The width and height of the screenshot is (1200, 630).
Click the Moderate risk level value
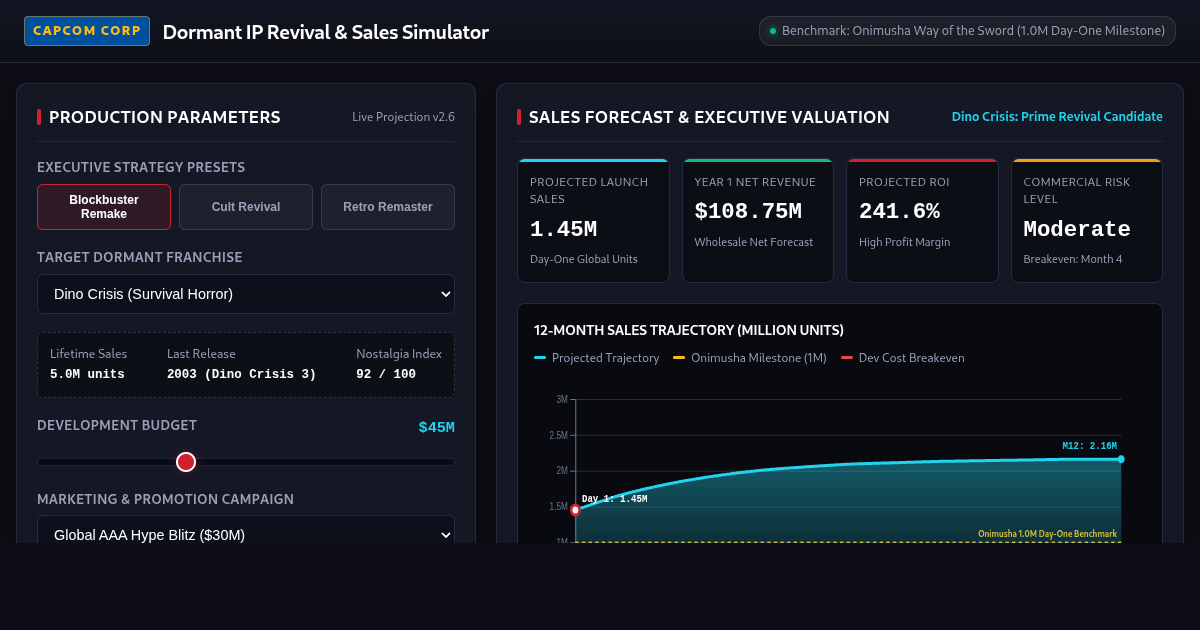coord(1077,229)
